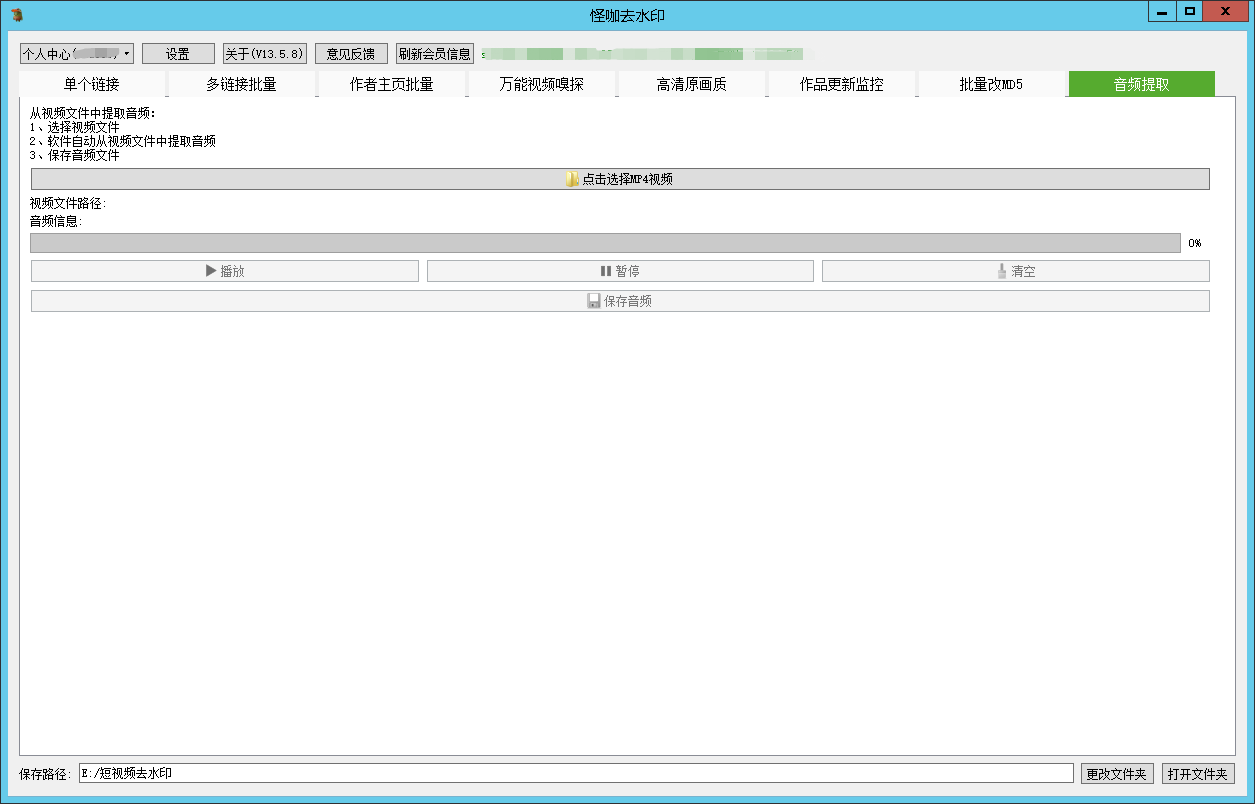This screenshot has height=804, width=1255.
Task: Click the audio extraction progress bar
Action: click(x=605, y=243)
